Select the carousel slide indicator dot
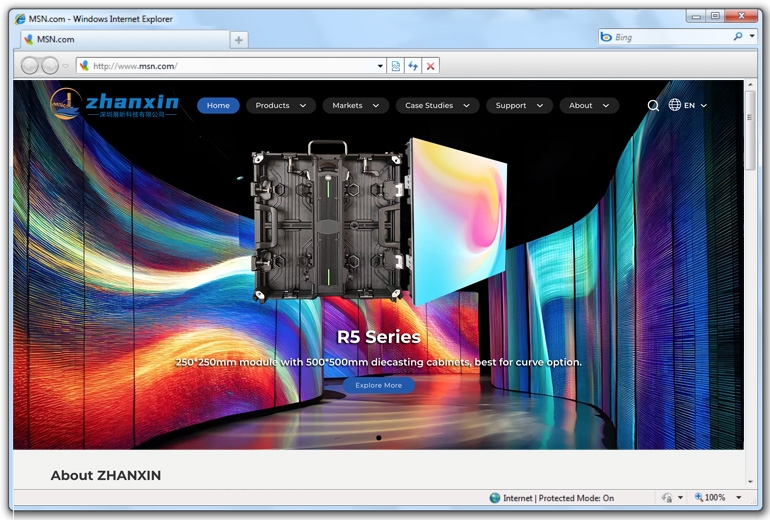Viewport: 770px width, 520px height. pyautogui.click(x=378, y=438)
